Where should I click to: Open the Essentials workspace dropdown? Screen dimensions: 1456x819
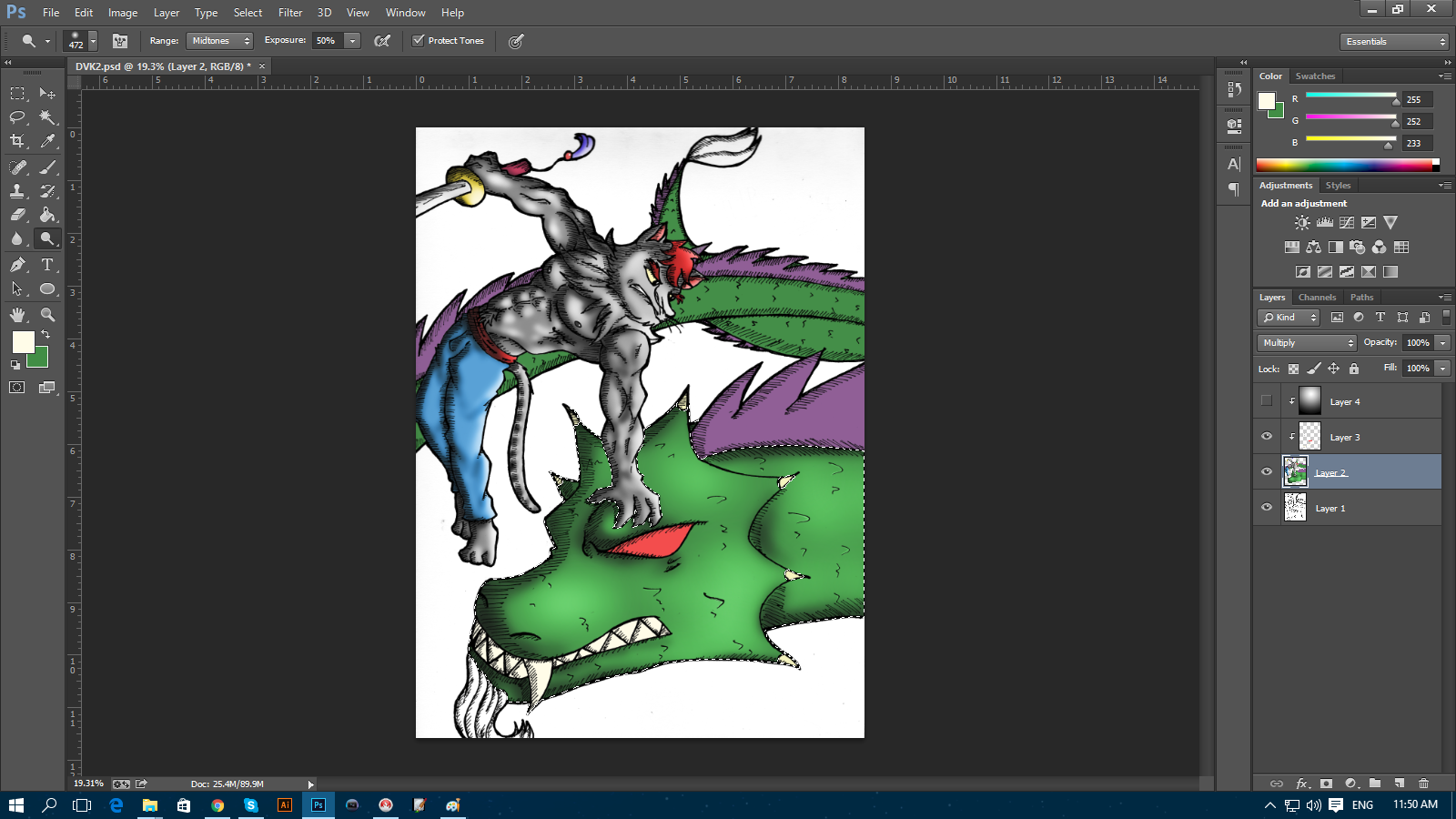coord(1394,42)
